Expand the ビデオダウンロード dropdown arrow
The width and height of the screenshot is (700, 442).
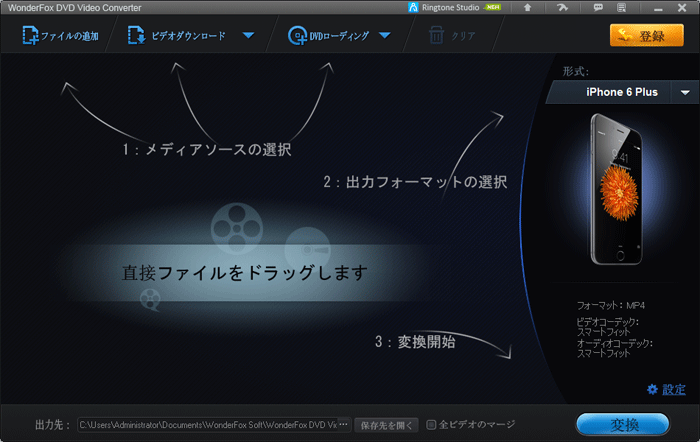[248, 35]
